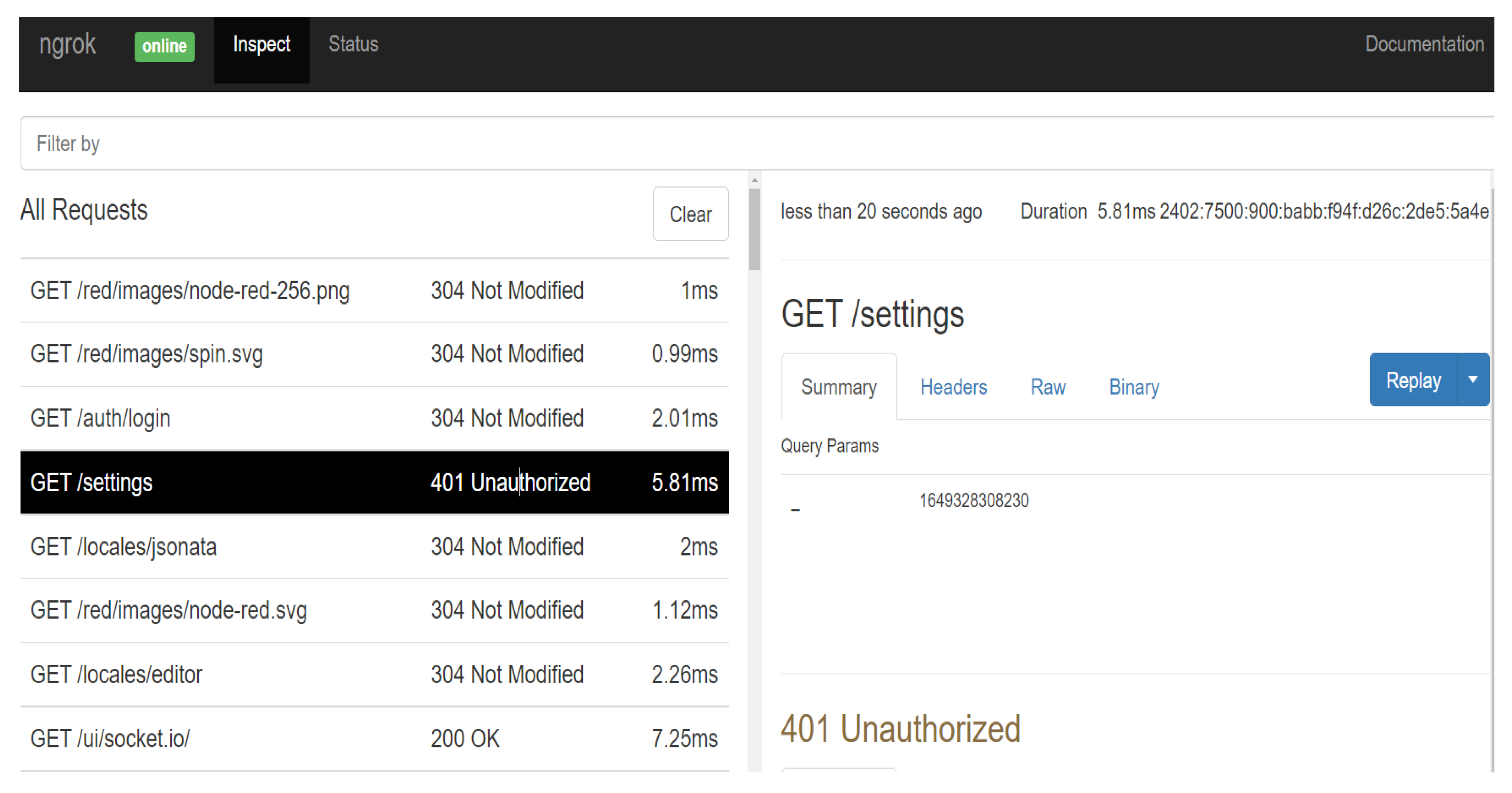Open the Status page in navbar
Image resolution: width=1512 pixels, height=793 pixels.
353,45
